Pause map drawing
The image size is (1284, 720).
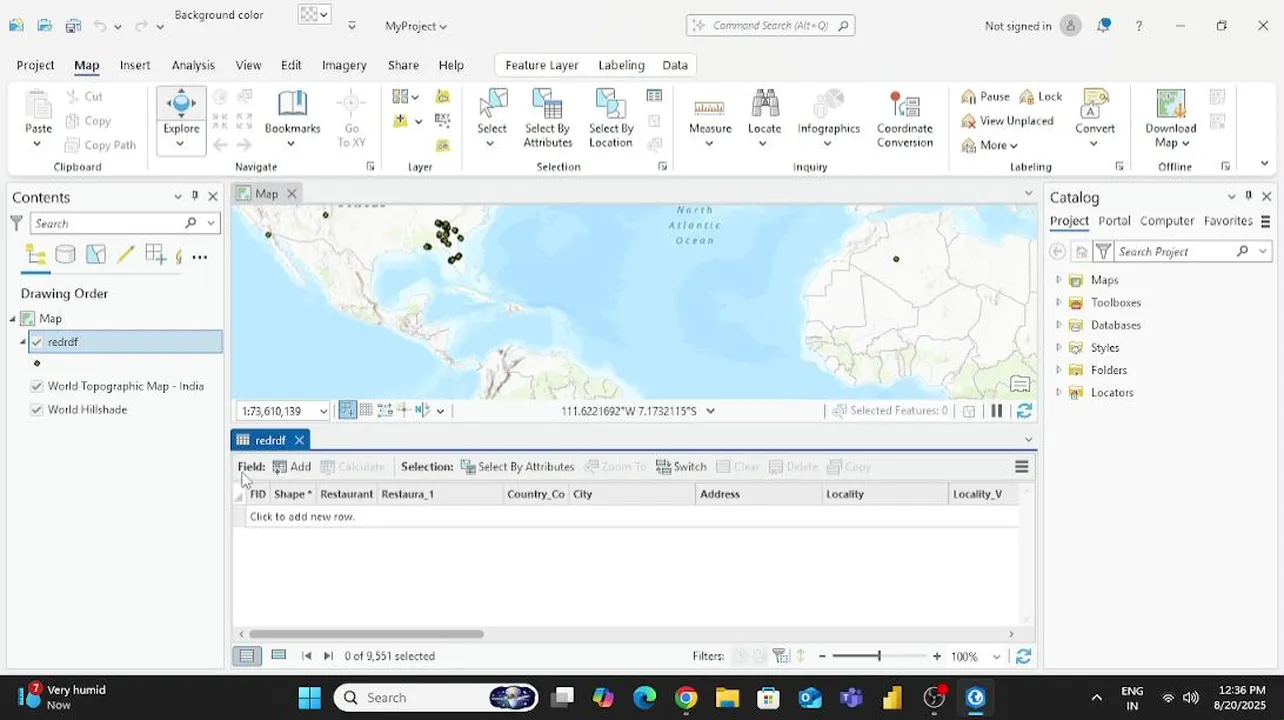(996, 411)
